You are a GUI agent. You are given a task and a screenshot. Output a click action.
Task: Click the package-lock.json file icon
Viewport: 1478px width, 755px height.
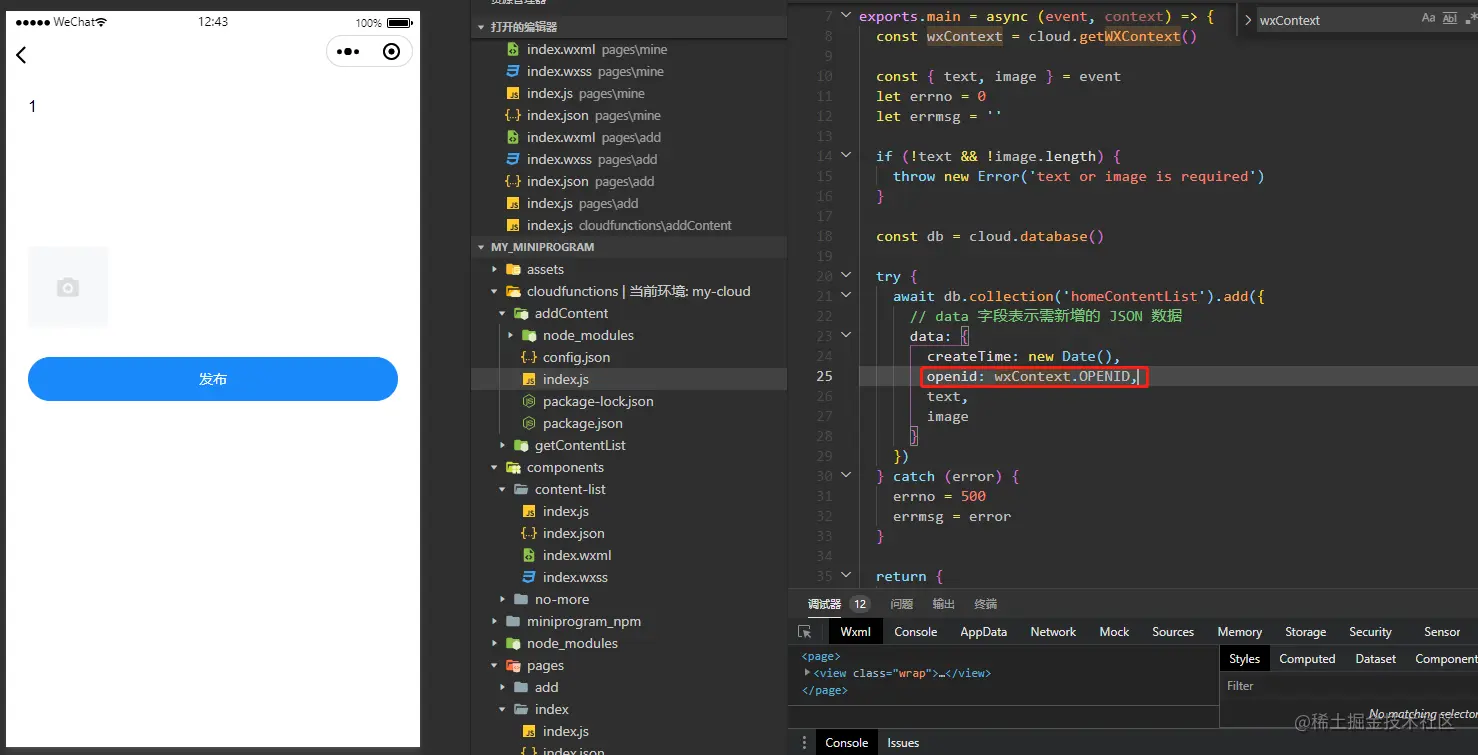(x=529, y=401)
